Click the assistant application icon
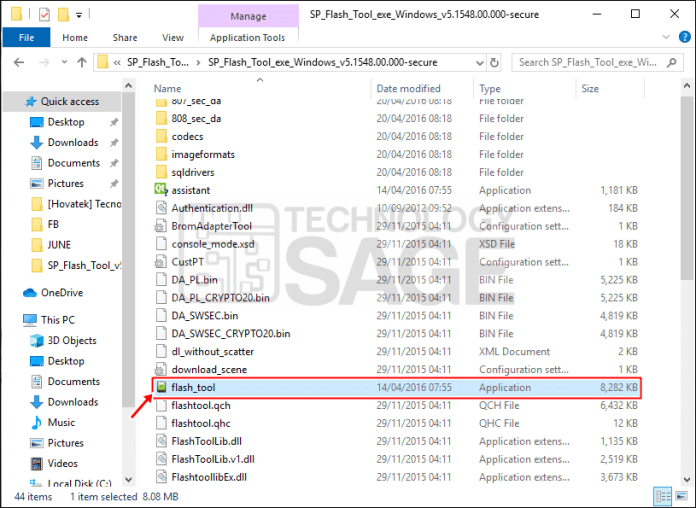The image size is (696, 508). pyautogui.click(x=161, y=190)
